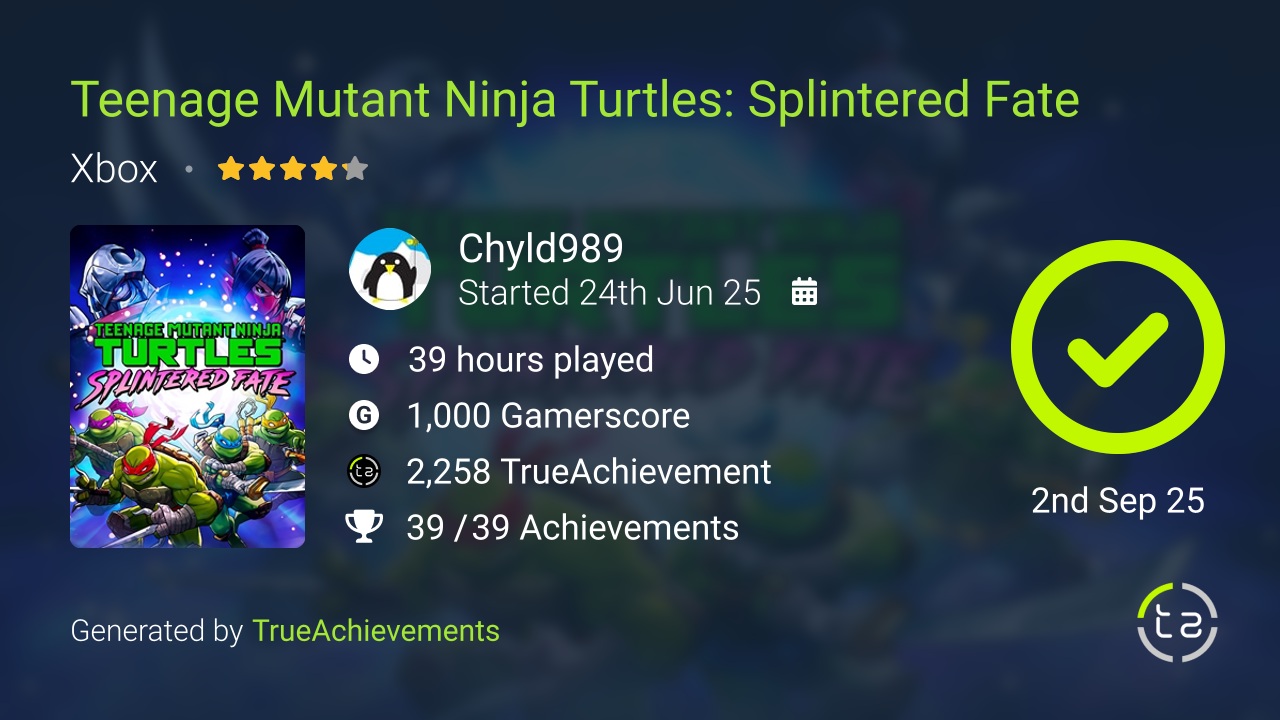1280x720 pixels.
Task: Click the 2nd Sep 25 completion date
Action: coord(1117,500)
